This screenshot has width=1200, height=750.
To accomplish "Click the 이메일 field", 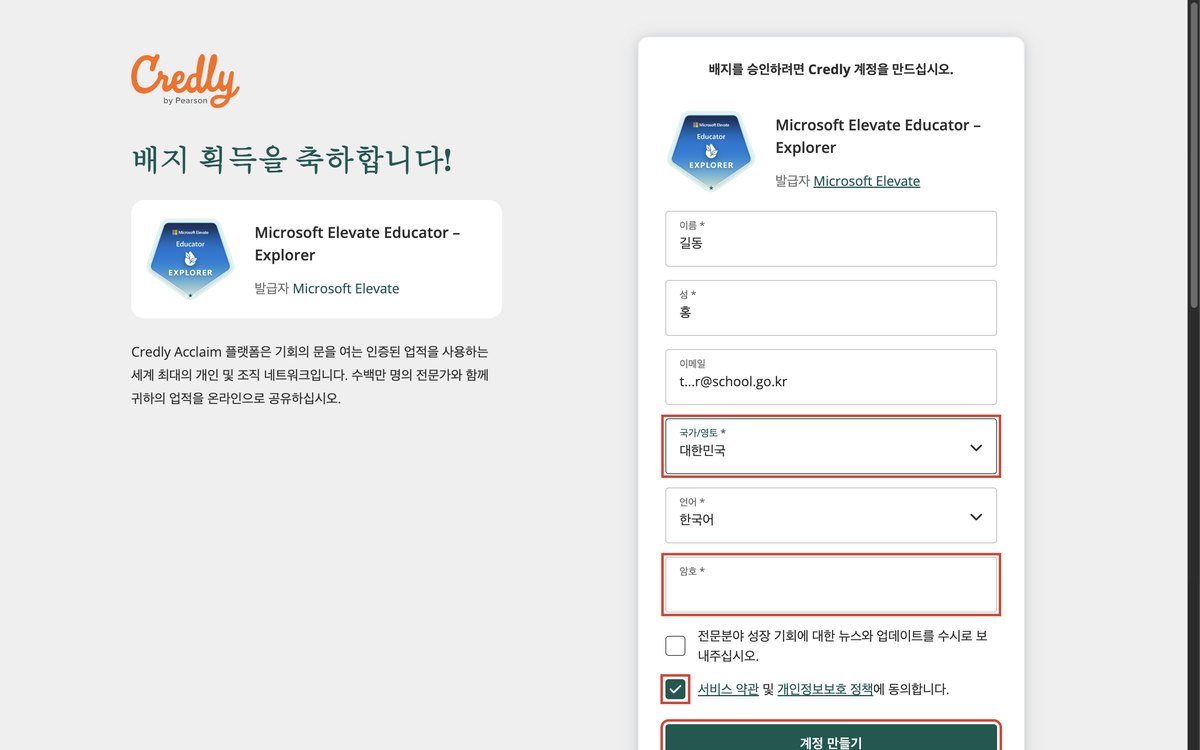I will [831, 376].
